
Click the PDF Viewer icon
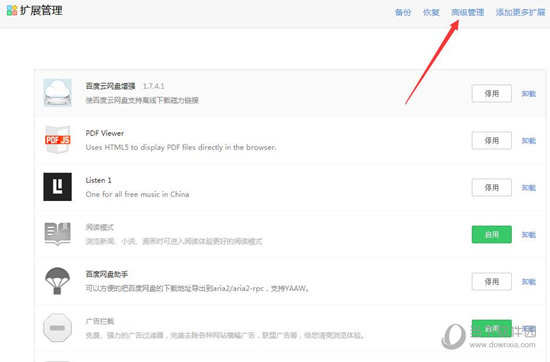(x=58, y=140)
